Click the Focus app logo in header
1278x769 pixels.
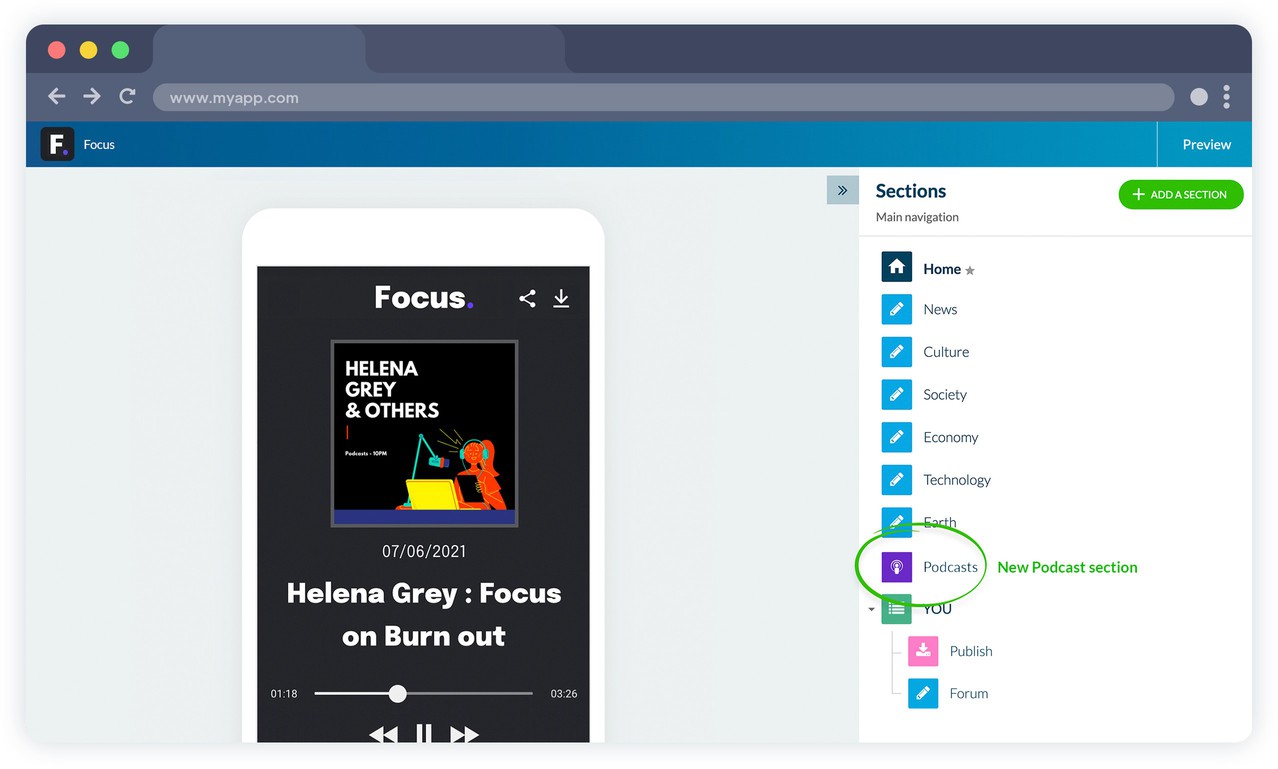coord(57,144)
